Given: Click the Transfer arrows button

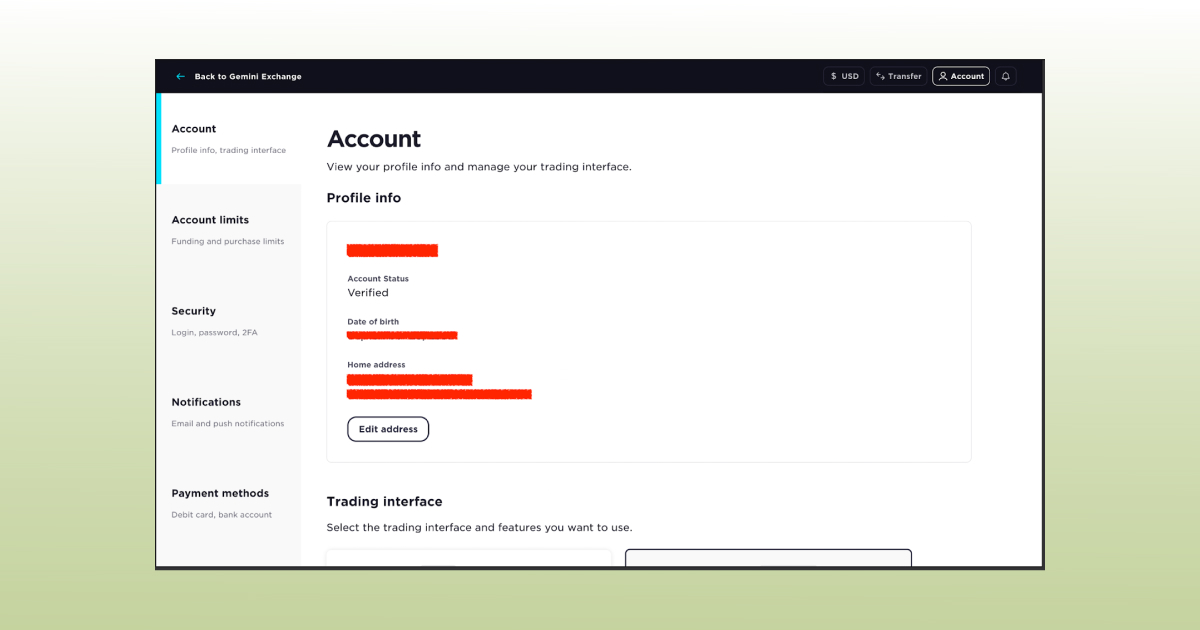Looking at the screenshot, I should (898, 76).
